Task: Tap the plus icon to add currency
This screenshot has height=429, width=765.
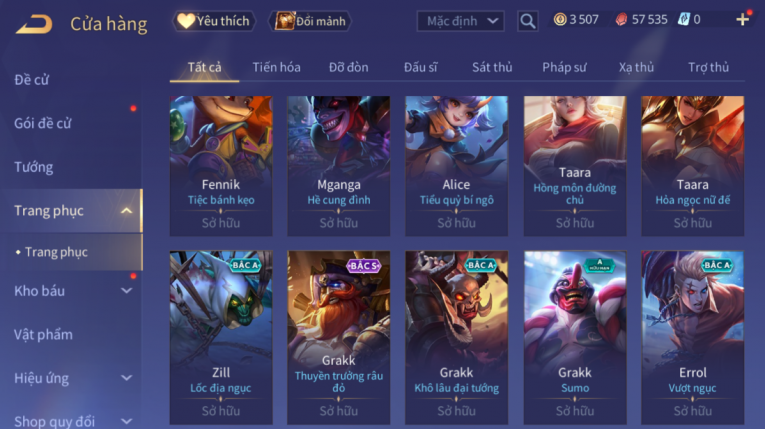Action: pos(743,20)
